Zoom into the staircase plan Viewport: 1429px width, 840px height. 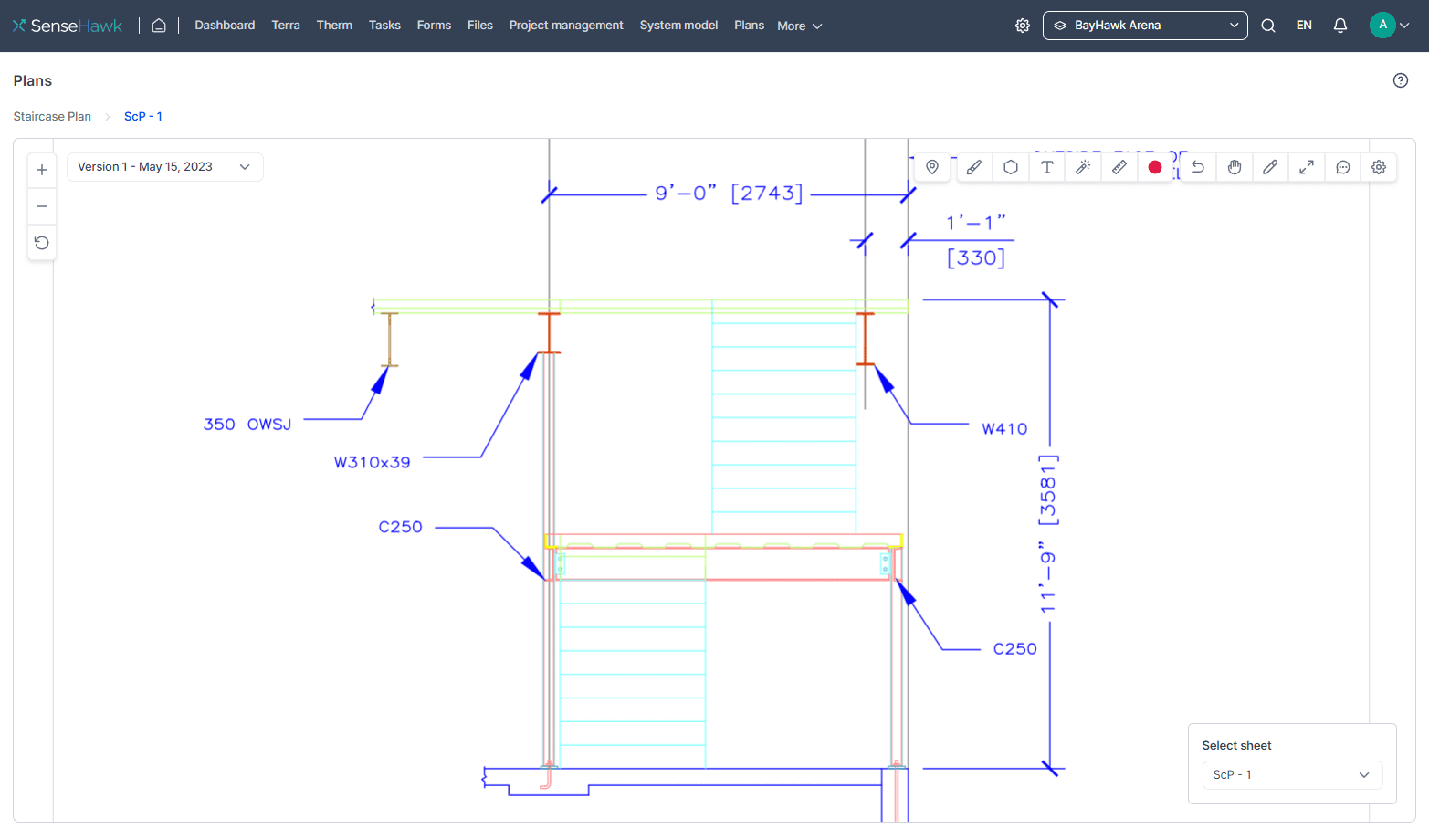coord(42,169)
